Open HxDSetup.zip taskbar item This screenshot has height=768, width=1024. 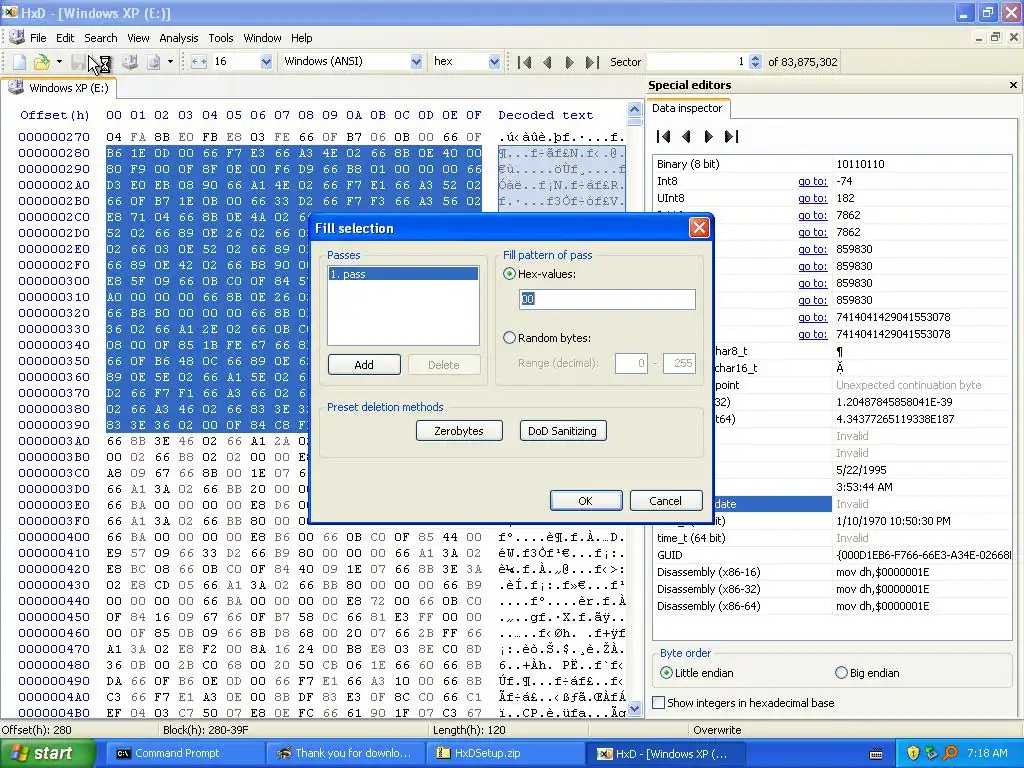pyautogui.click(x=505, y=754)
